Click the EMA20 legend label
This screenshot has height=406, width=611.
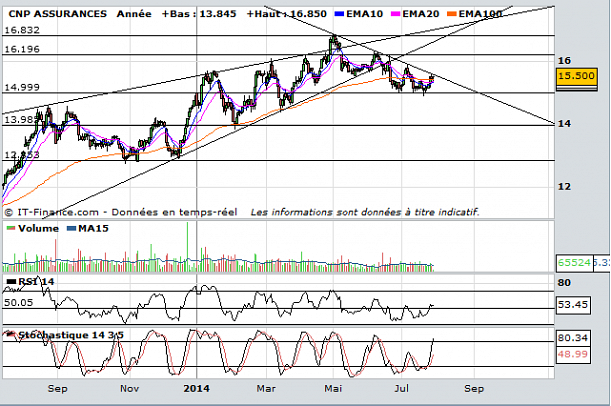[420, 14]
